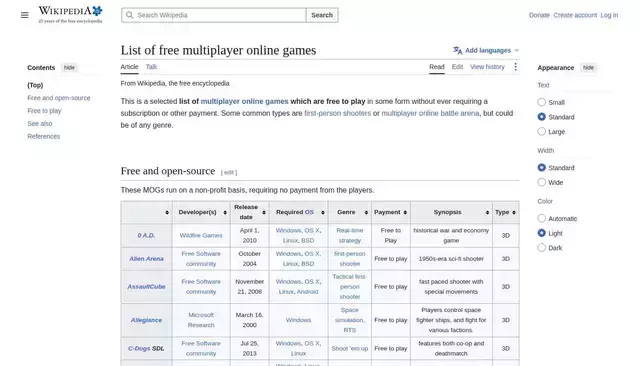Click edit link beside Free and open-source
The width and height of the screenshot is (640, 366).
coord(229,173)
